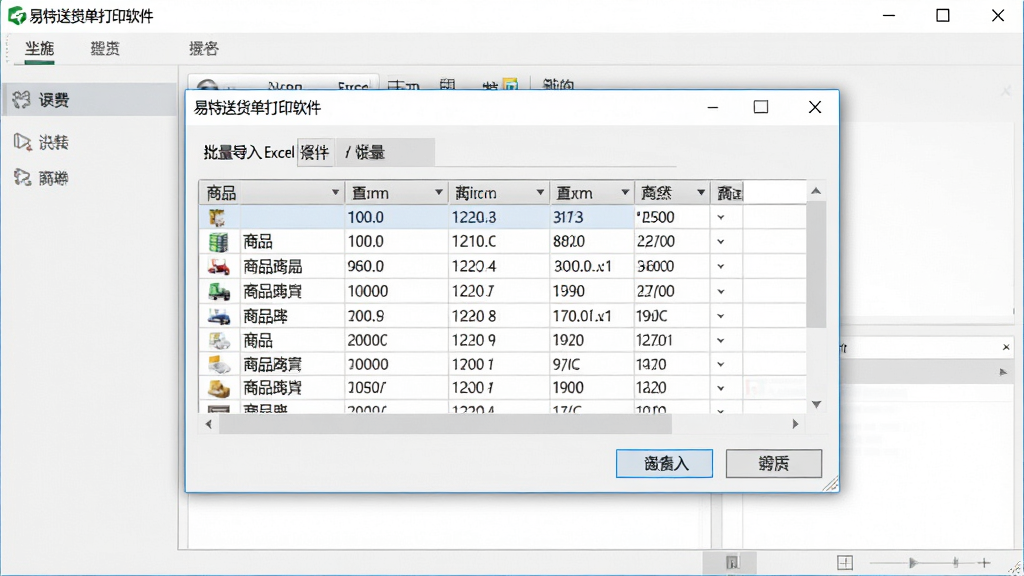Click the blue icon in the 200.9 row

[219, 317]
